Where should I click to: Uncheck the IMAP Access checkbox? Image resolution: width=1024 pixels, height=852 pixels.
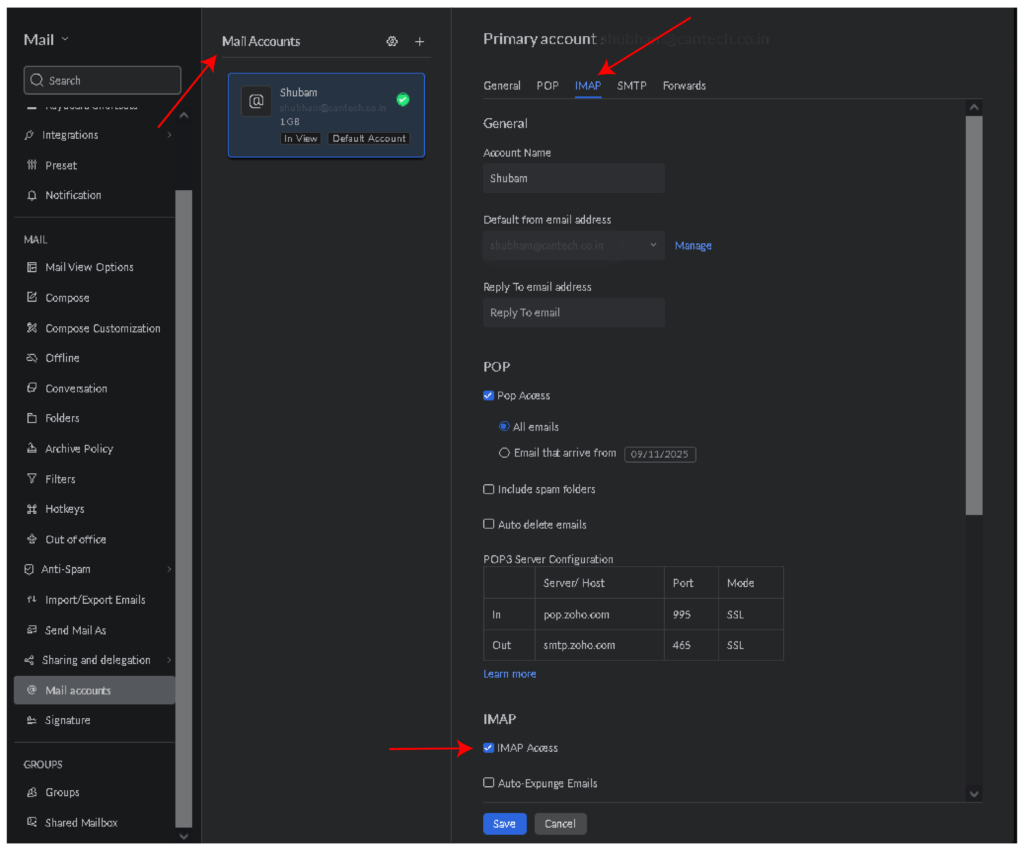(489, 748)
